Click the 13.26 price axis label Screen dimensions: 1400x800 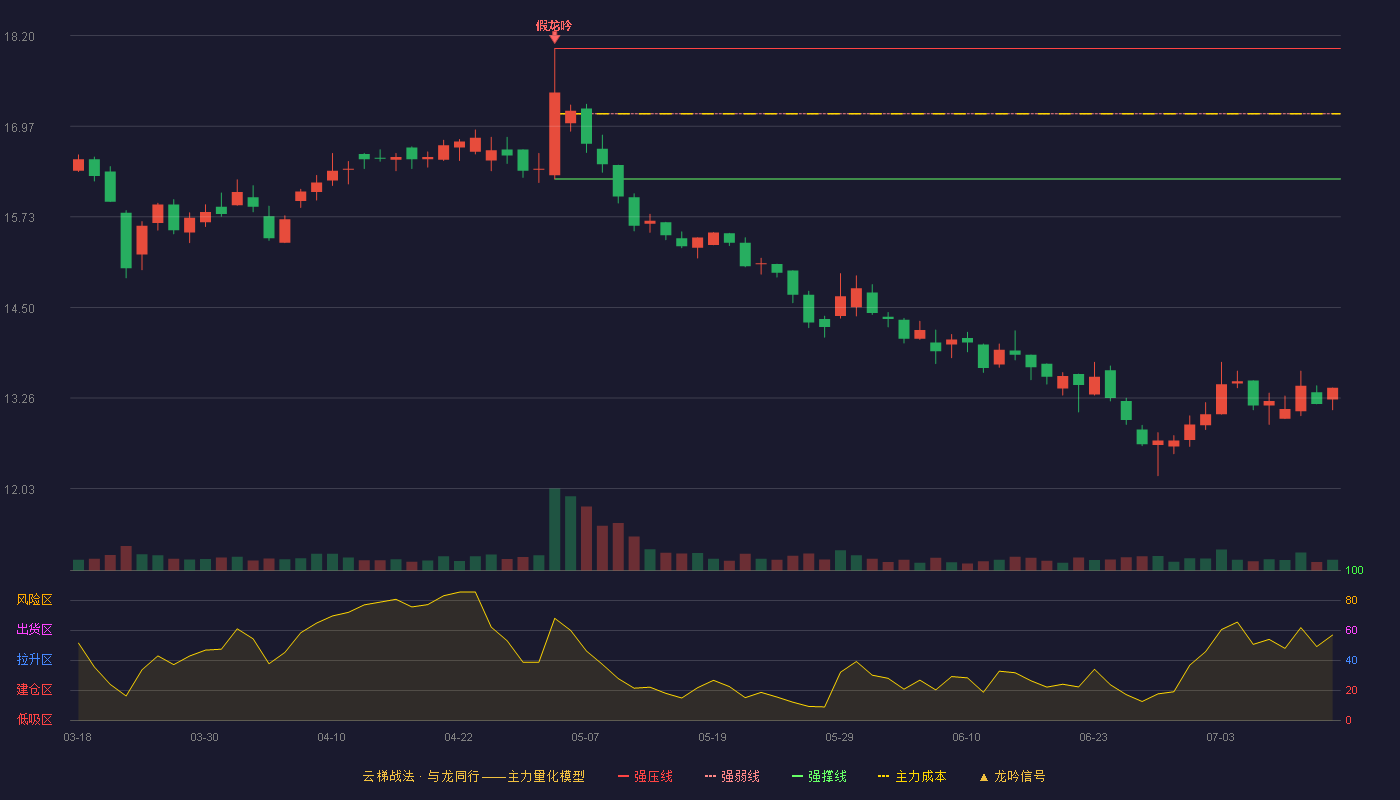(19, 399)
